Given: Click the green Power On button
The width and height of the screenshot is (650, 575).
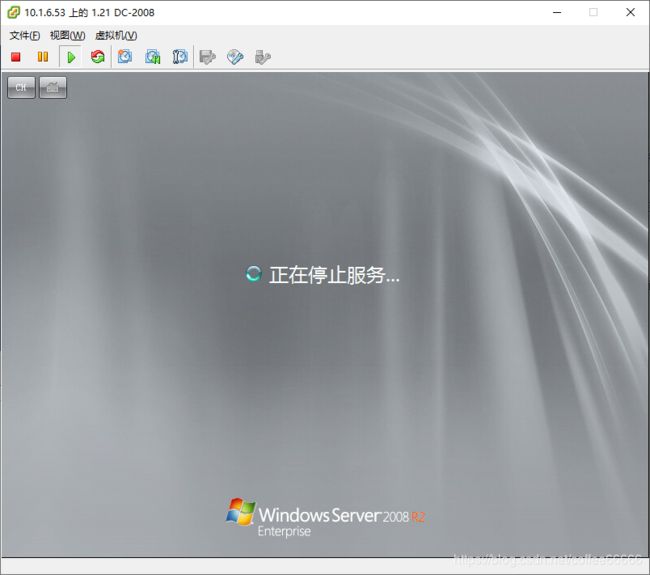Looking at the screenshot, I should coord(71,57).
